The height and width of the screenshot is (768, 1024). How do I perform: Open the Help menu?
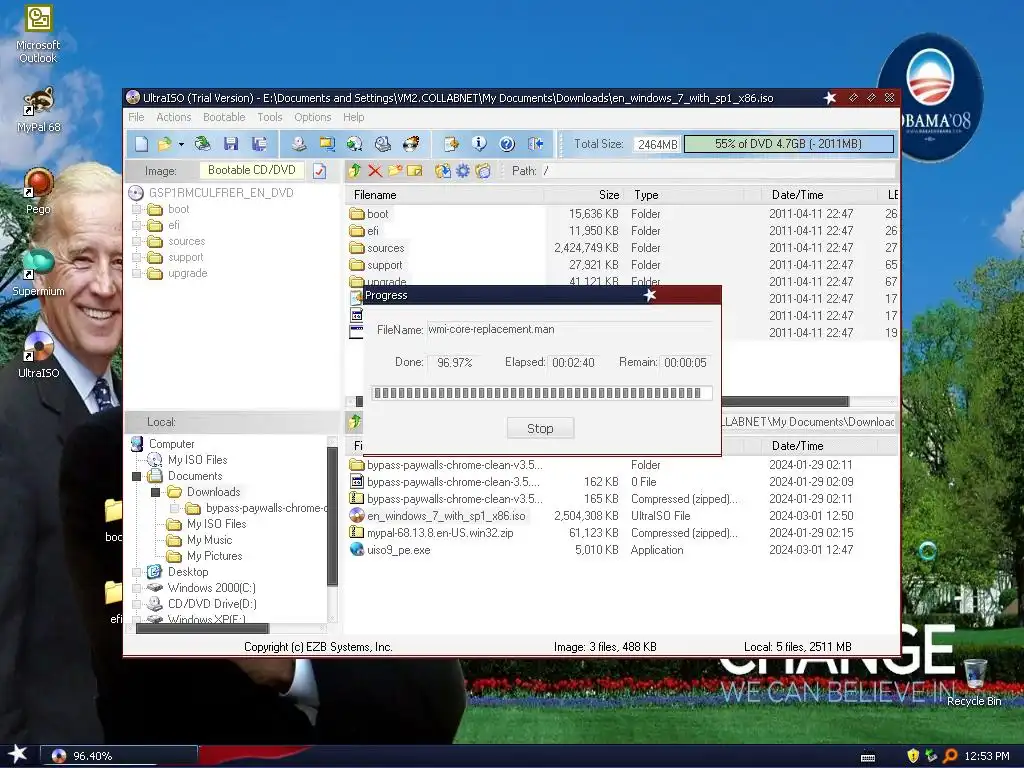pos(354,117)
